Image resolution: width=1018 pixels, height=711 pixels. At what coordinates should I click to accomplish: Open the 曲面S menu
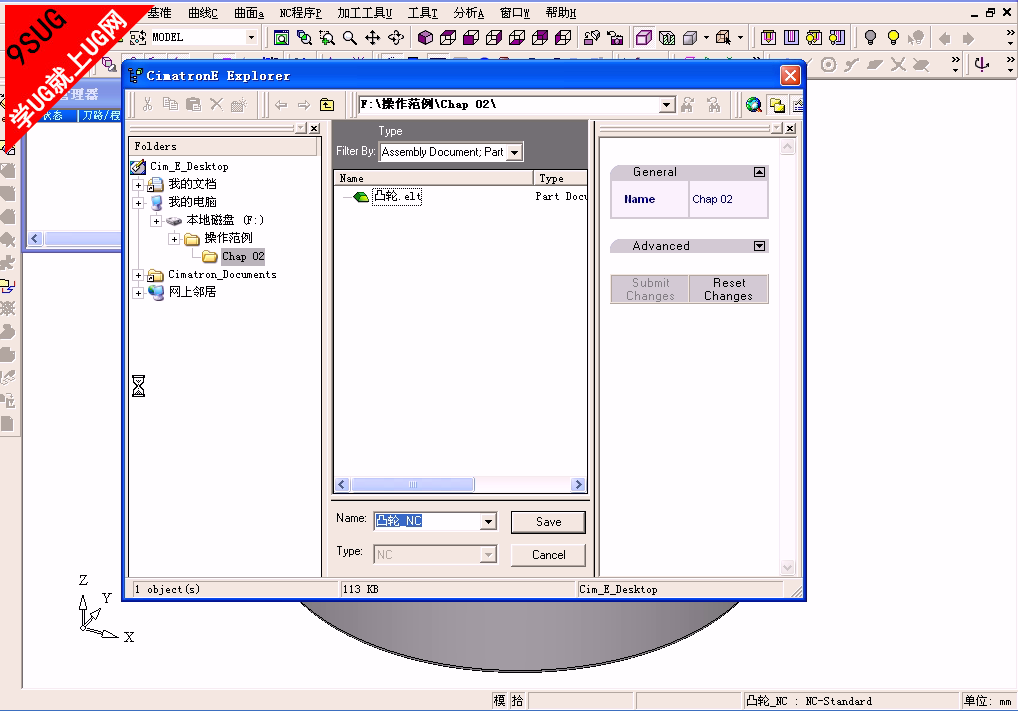point(249,13)
